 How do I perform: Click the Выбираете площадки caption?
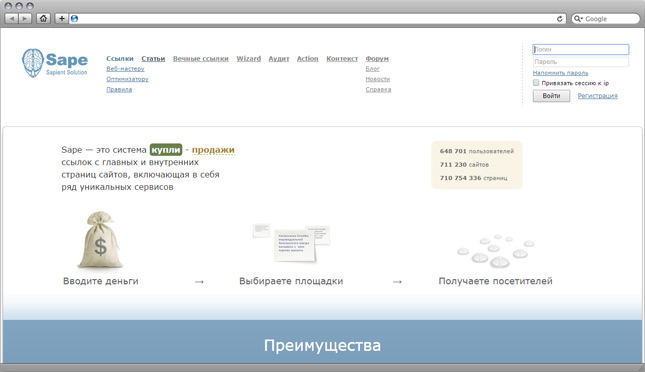291,281
